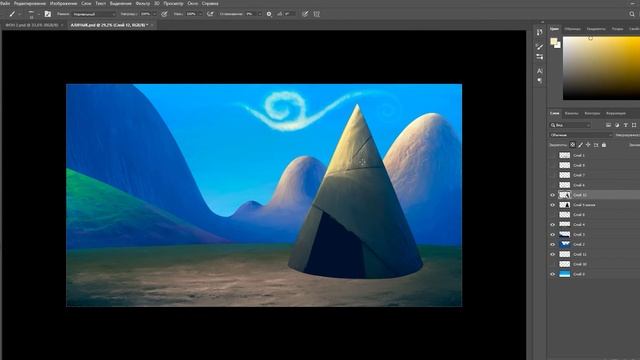Hide the Слой 2 layer
Screen dimensions: 640x360
point(553,244)
